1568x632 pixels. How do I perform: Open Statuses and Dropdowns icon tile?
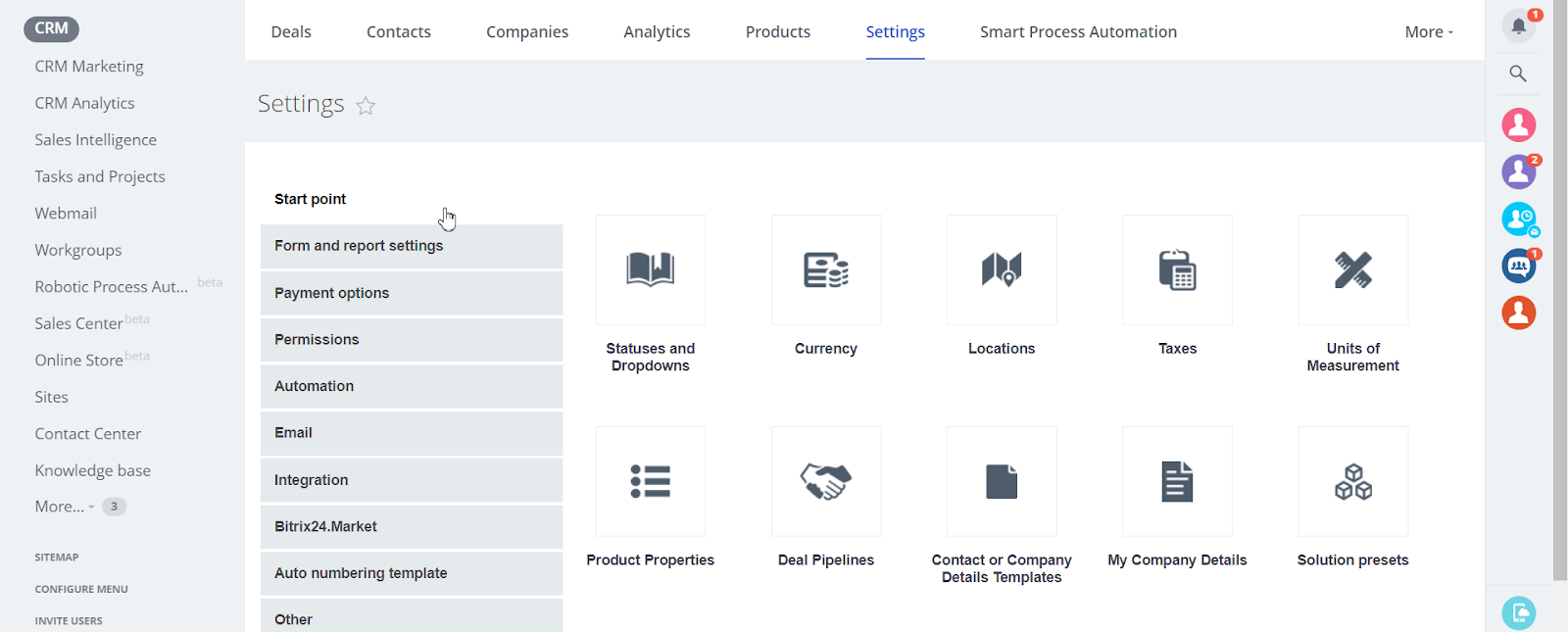click(651, 269)
